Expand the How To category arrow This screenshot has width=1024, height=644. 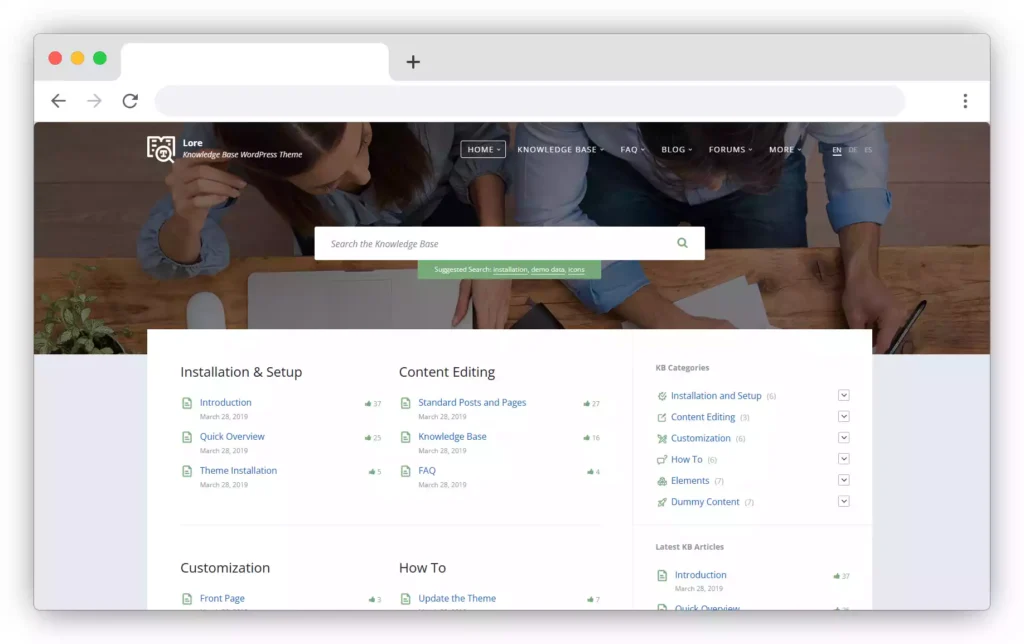point(844,459)
